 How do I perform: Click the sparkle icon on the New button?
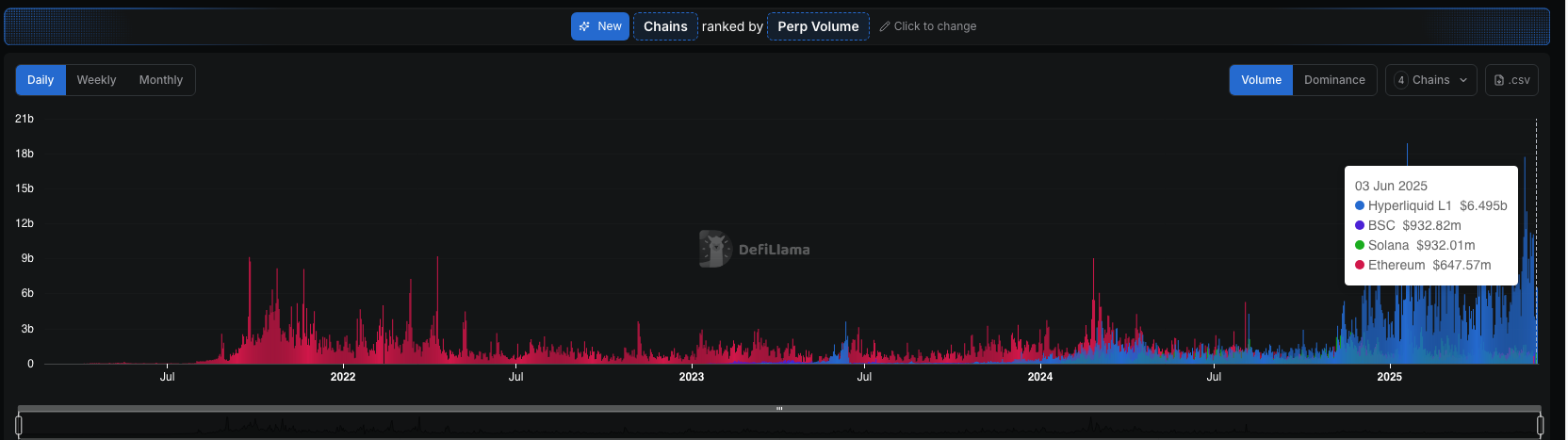584,26
